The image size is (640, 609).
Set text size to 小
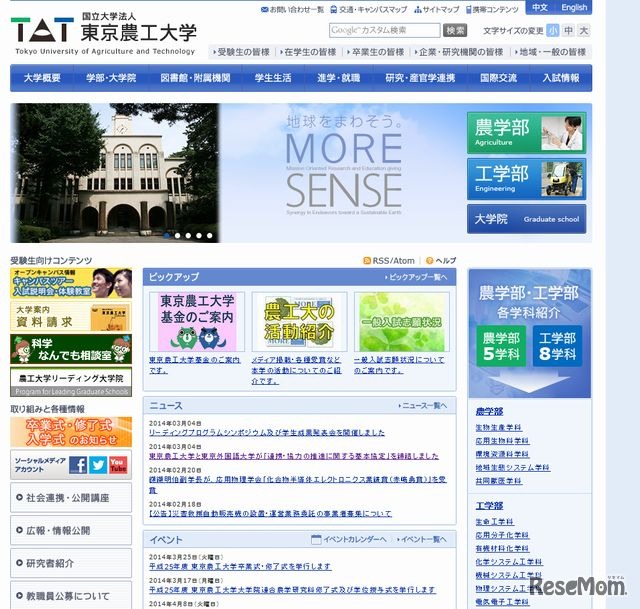pos(553,30)
